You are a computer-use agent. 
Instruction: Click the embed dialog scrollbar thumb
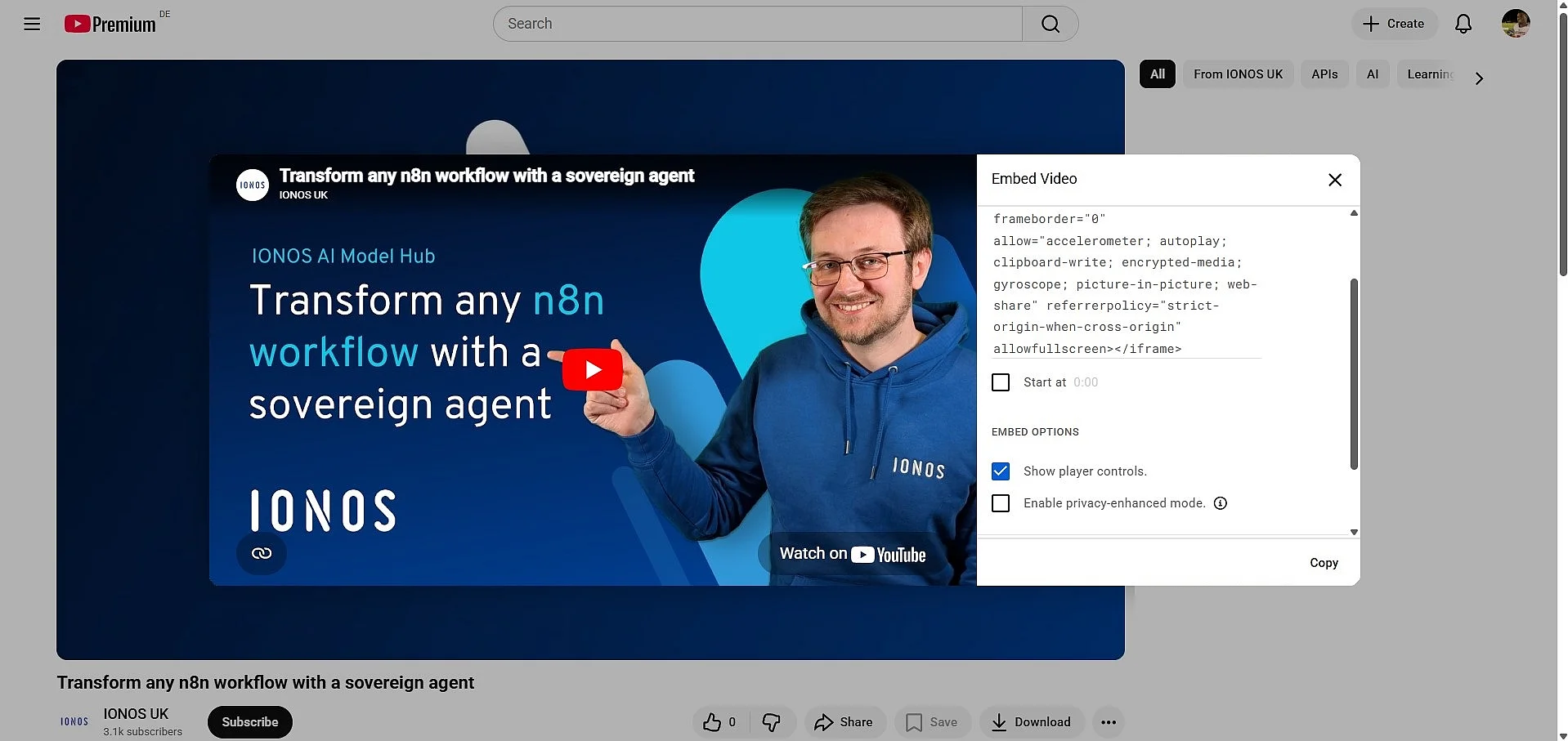[1354, 374]
